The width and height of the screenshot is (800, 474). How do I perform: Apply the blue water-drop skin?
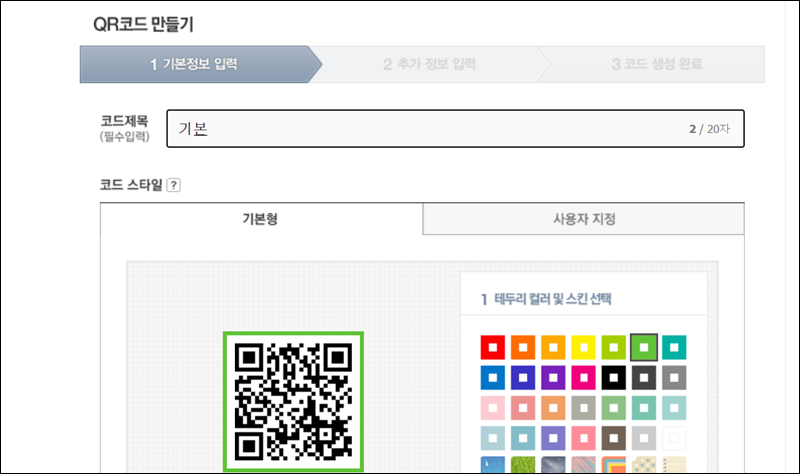point(493,465)
